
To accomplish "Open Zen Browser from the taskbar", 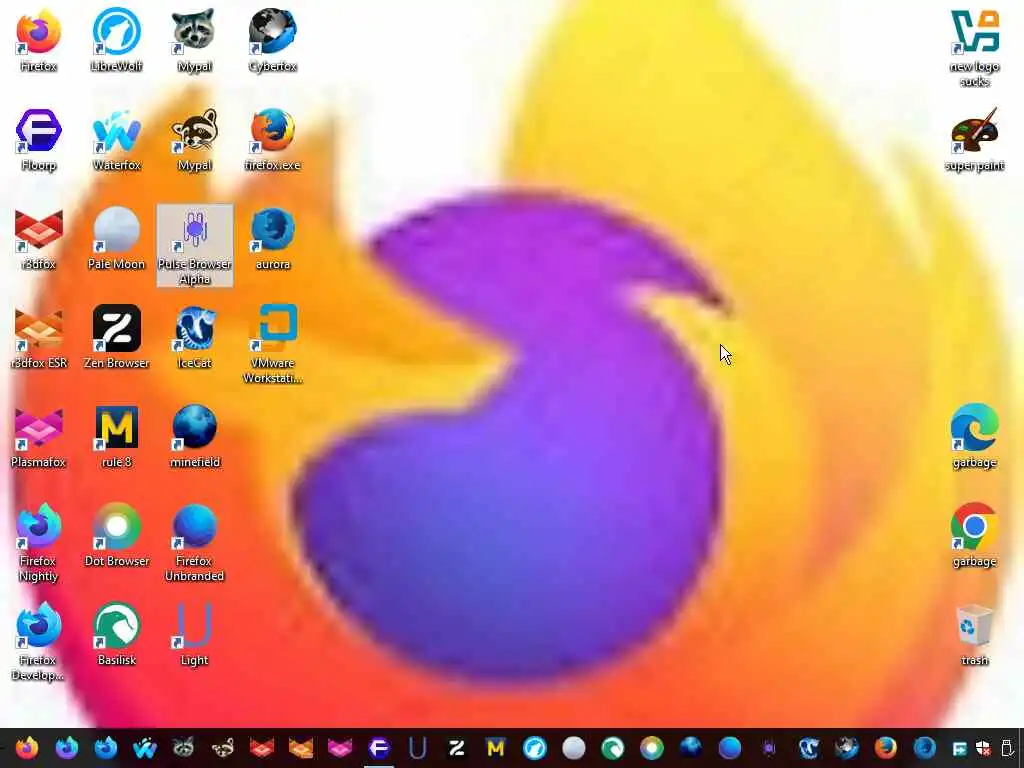I will pos(456,748).
